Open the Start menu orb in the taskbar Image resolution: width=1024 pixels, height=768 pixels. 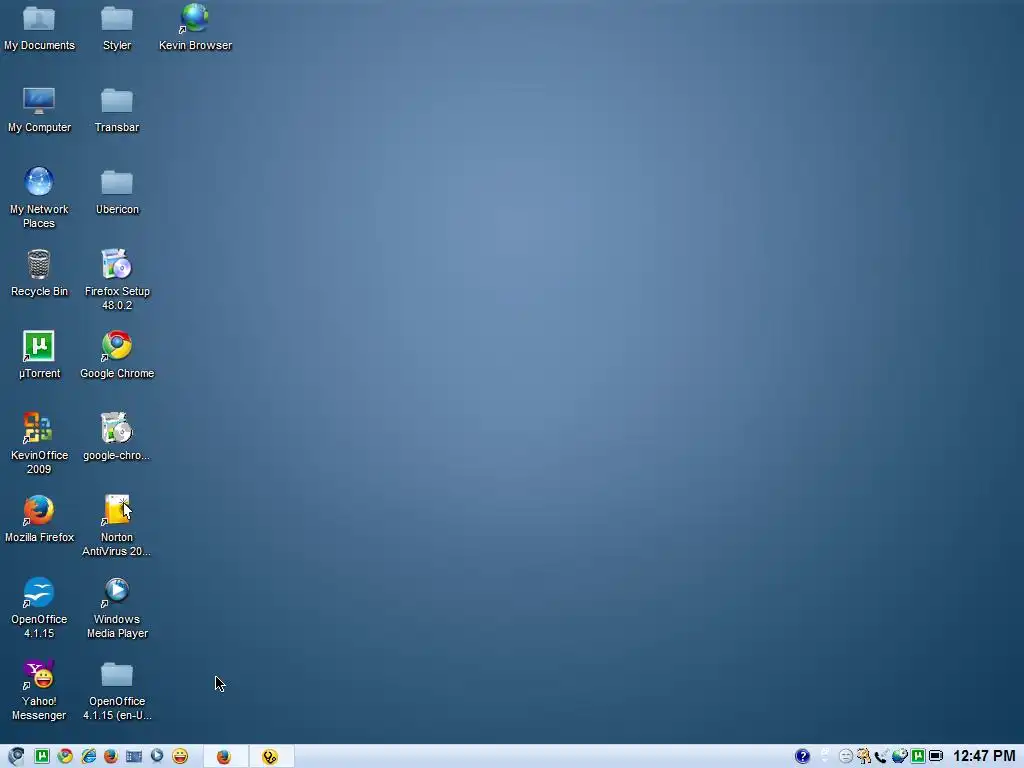tap(16, 756)
